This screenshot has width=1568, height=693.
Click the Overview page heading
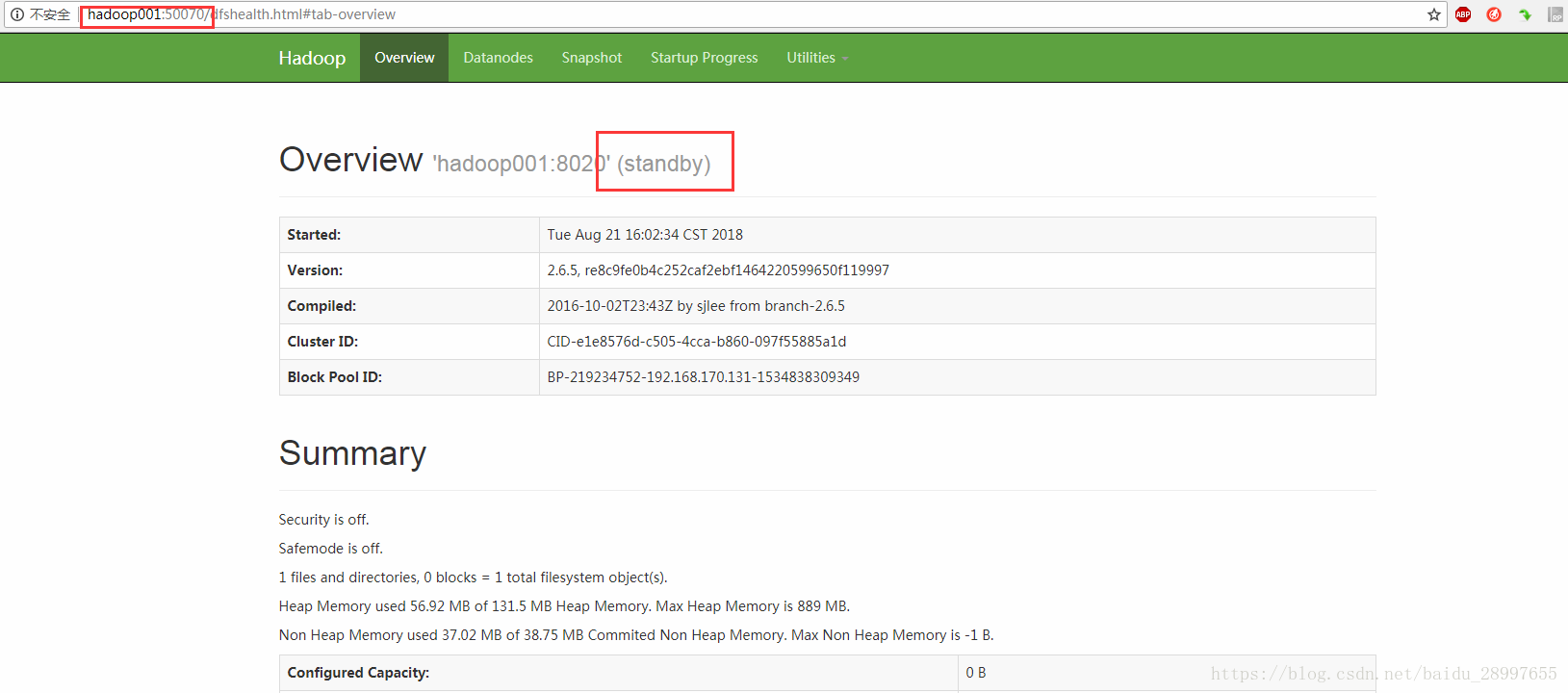[x=351, y=160]
